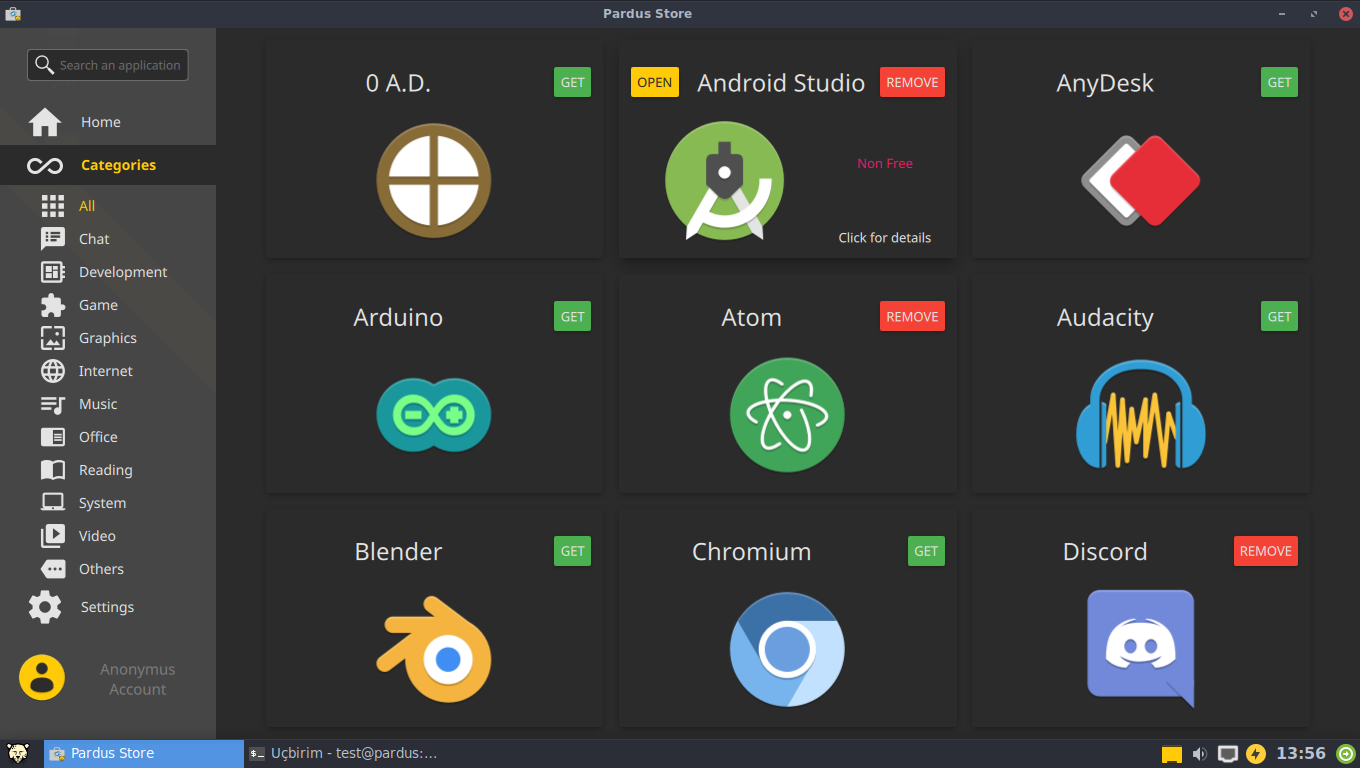1360x768 pixels.
Task: Click the Office category icon
Action: (53, 437)
